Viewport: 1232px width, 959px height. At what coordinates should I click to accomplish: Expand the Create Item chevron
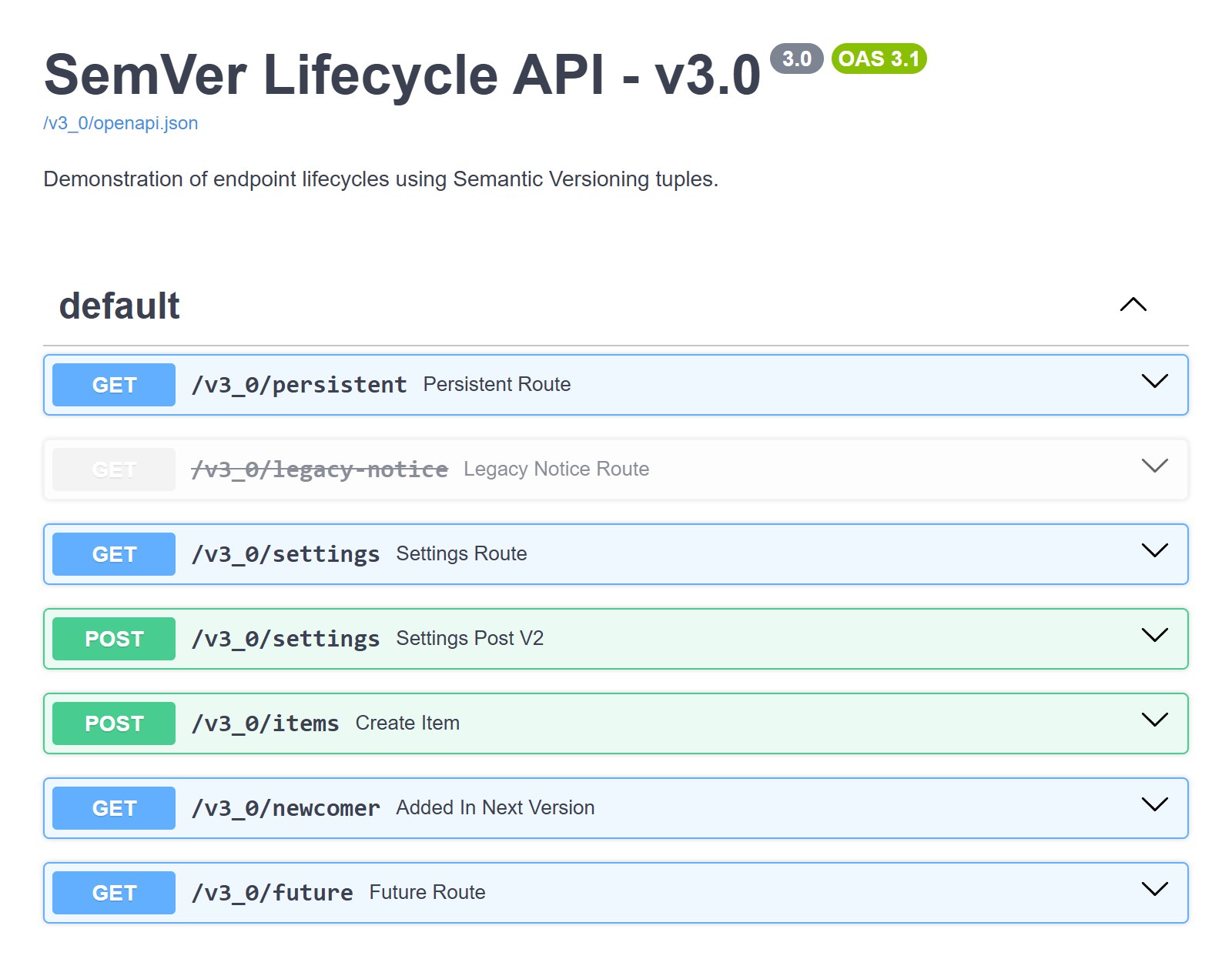point(1154,720)
